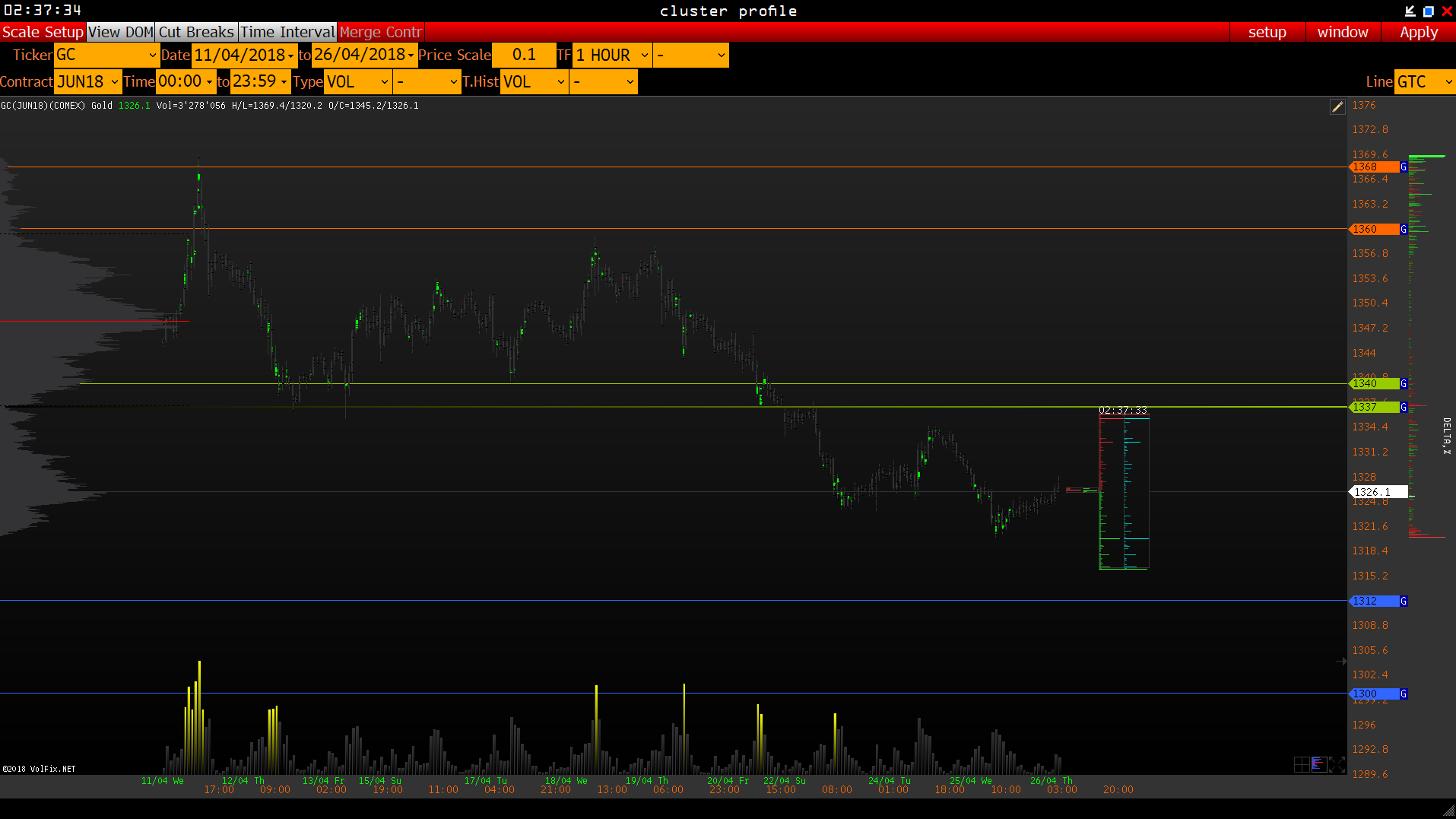Click the Scale Setup button

pos(43,32)
